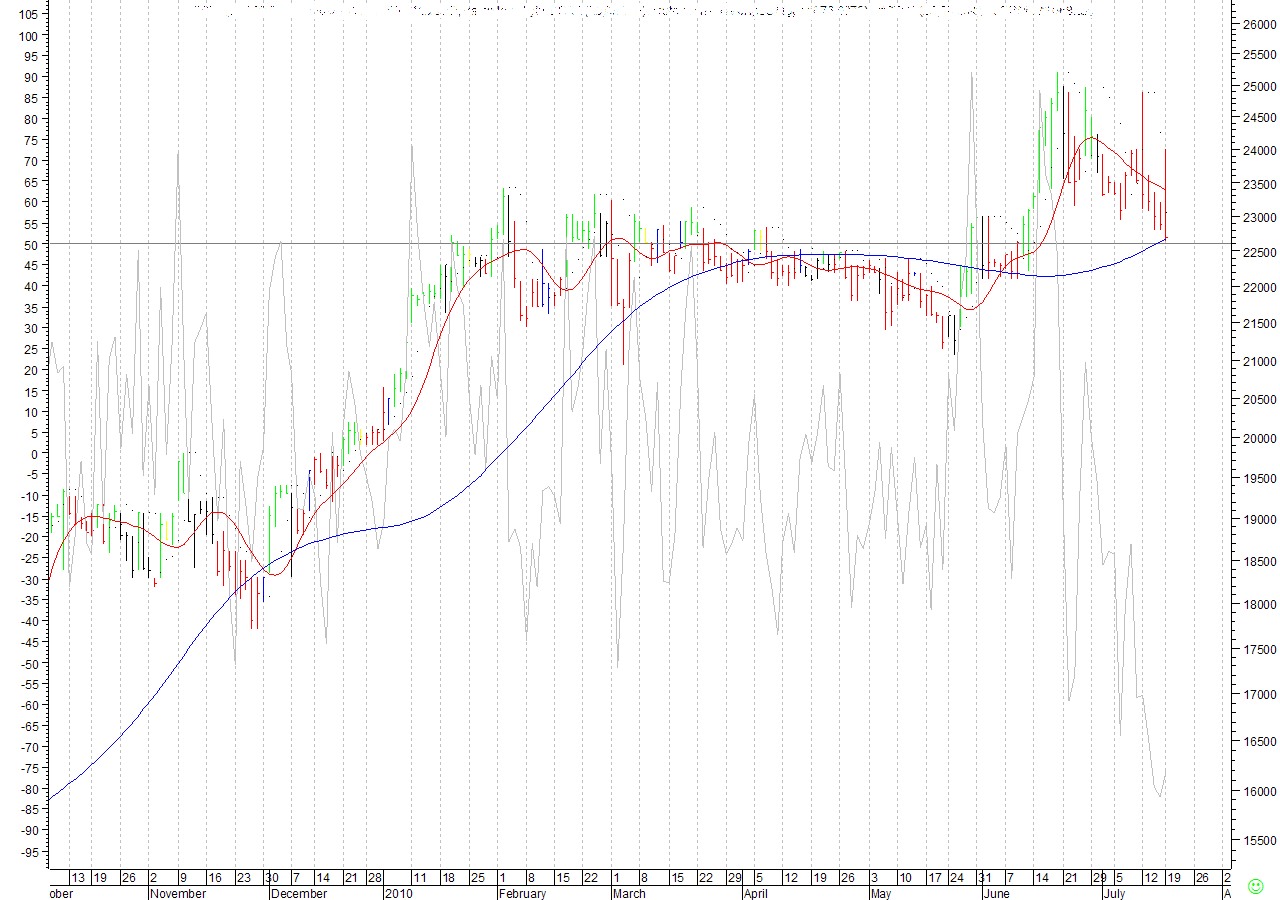The width and height of the screenshot is (1280, 900).
Task: Click date label 13 on time axis
Action: [78, 878]
